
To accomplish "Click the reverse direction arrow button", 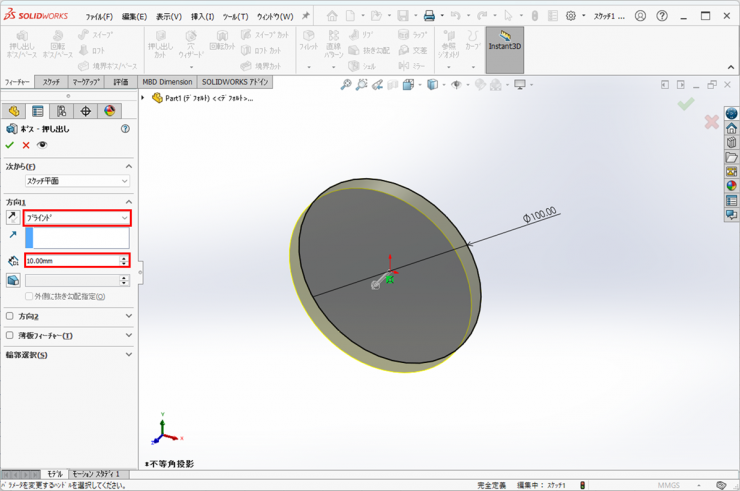I will coord(13,217).
